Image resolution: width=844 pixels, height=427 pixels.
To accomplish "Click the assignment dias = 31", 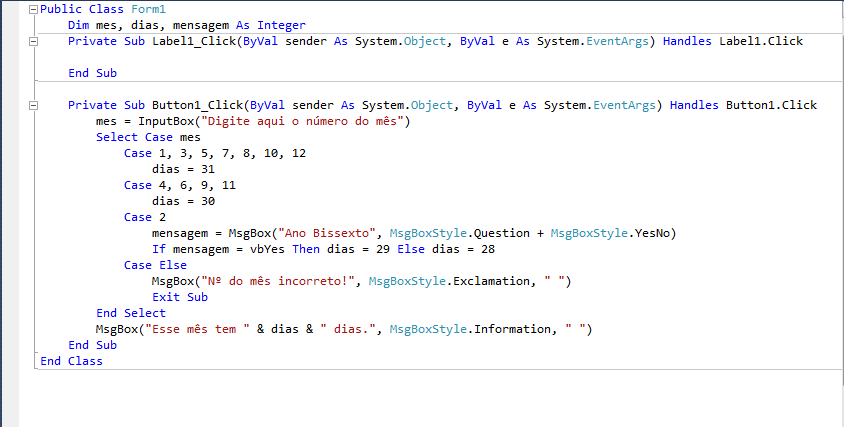I will point(184,169).
